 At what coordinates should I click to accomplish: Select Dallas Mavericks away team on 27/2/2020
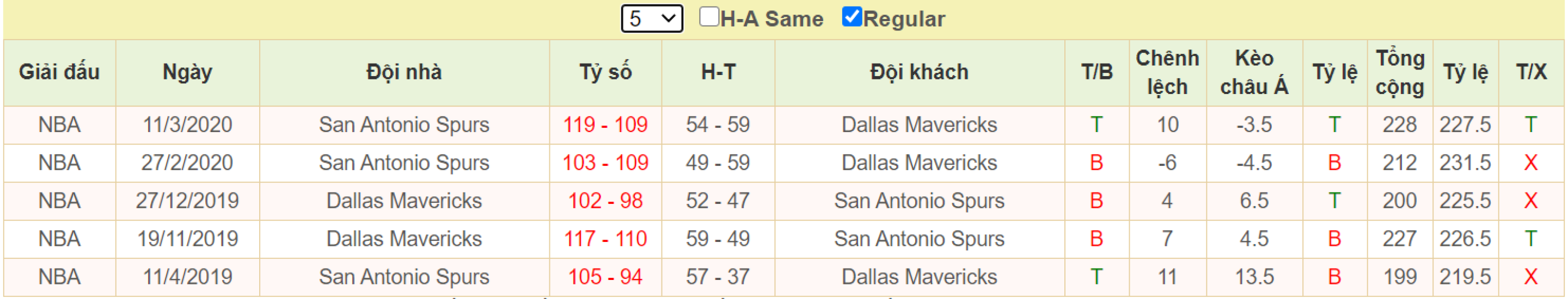pyautogui.click(x=919, y=163)
